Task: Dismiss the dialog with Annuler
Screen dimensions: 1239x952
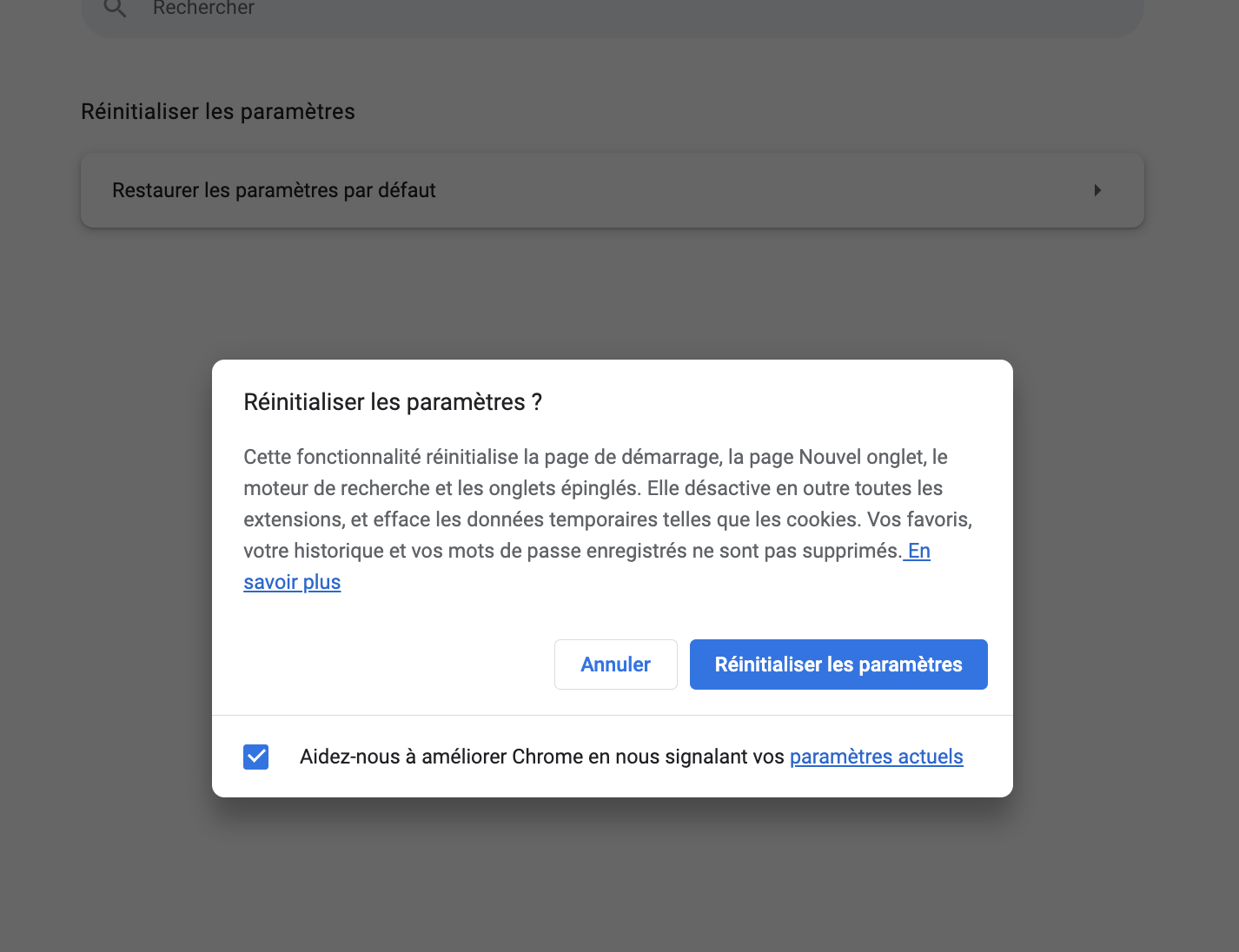Action: [x=615, y=664]
